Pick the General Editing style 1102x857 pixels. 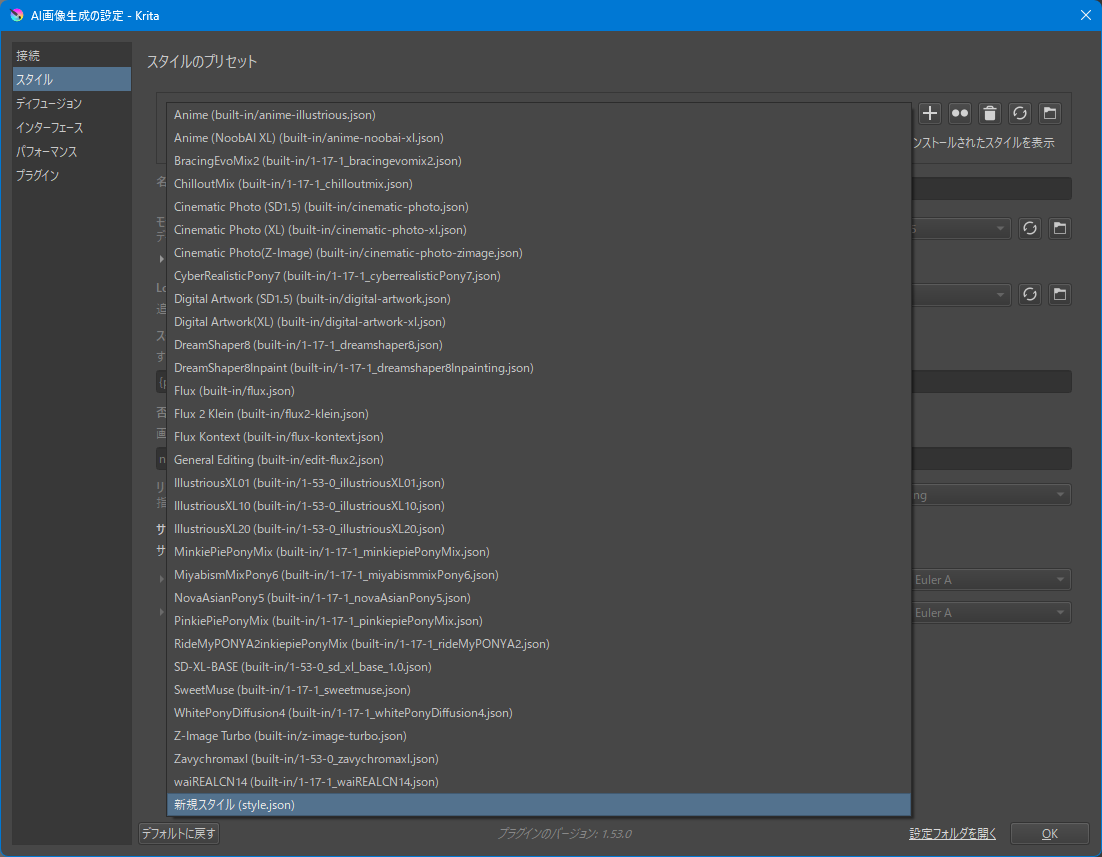538,460
